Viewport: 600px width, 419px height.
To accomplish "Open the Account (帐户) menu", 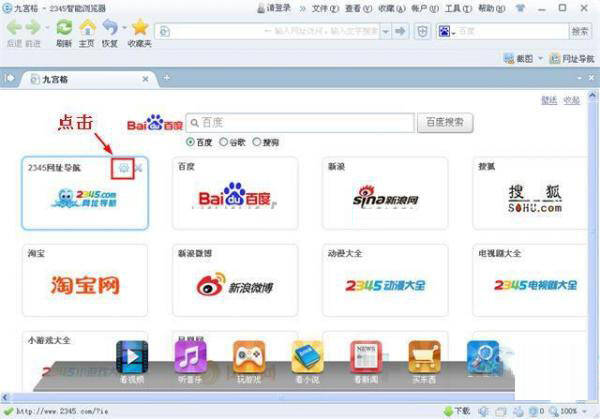I will 425,8.
